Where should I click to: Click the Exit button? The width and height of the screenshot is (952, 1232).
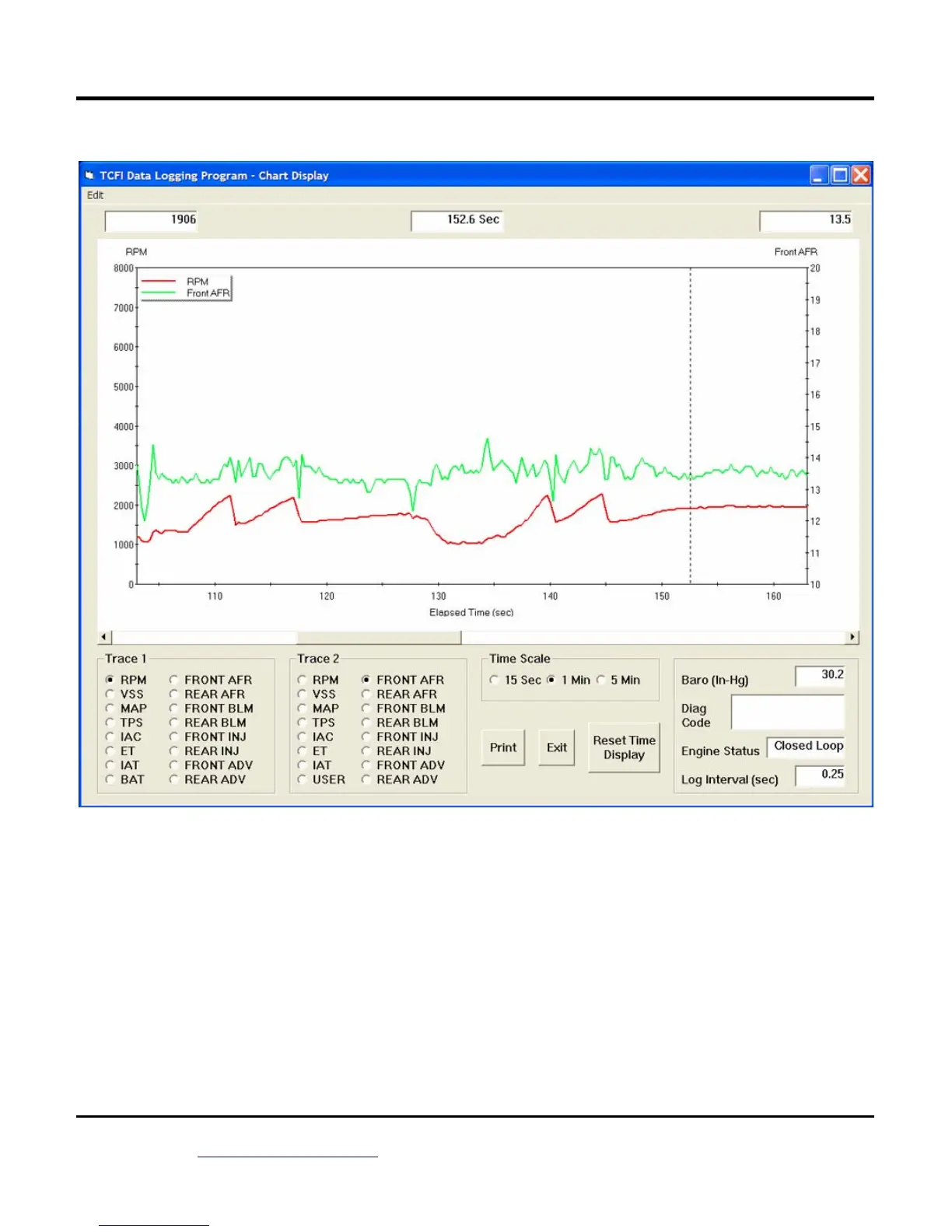click(557, 747)
